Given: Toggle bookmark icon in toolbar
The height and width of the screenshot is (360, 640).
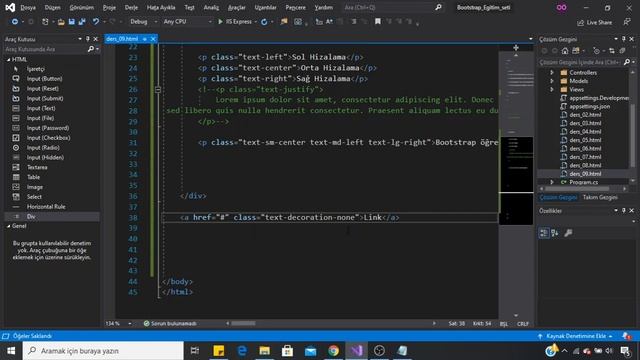Looking at the screenshot, I should coord(378,22).
